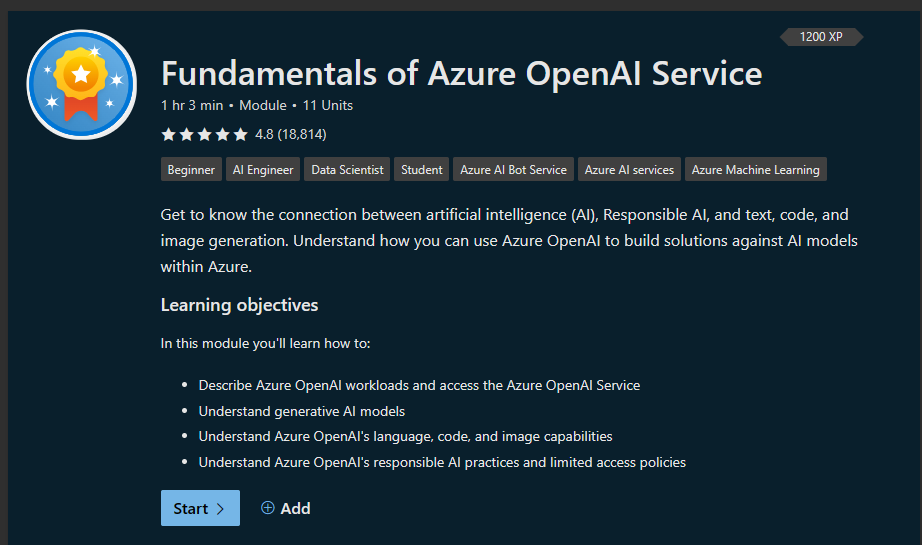Click the module description paragraph
Screen dimensions: 922x545
tap(509, 240)
